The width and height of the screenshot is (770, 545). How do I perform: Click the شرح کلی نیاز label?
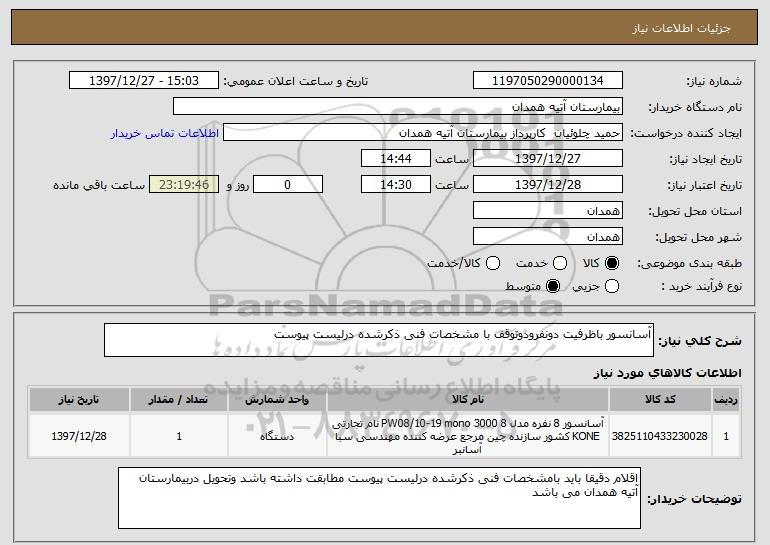pos(700,341)
